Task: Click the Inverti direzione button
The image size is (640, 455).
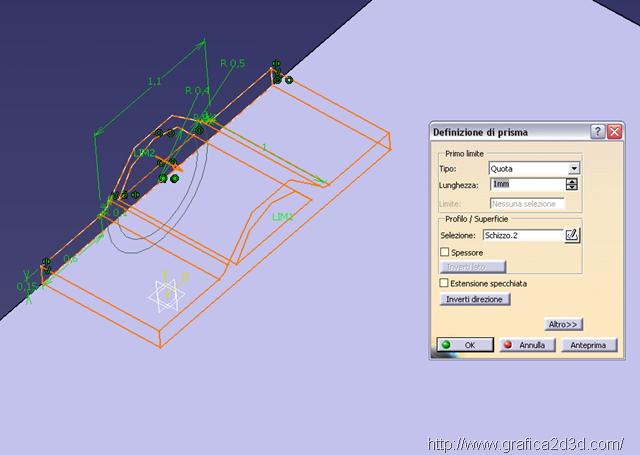Action: pyautogui.click(x=475, y=299)
